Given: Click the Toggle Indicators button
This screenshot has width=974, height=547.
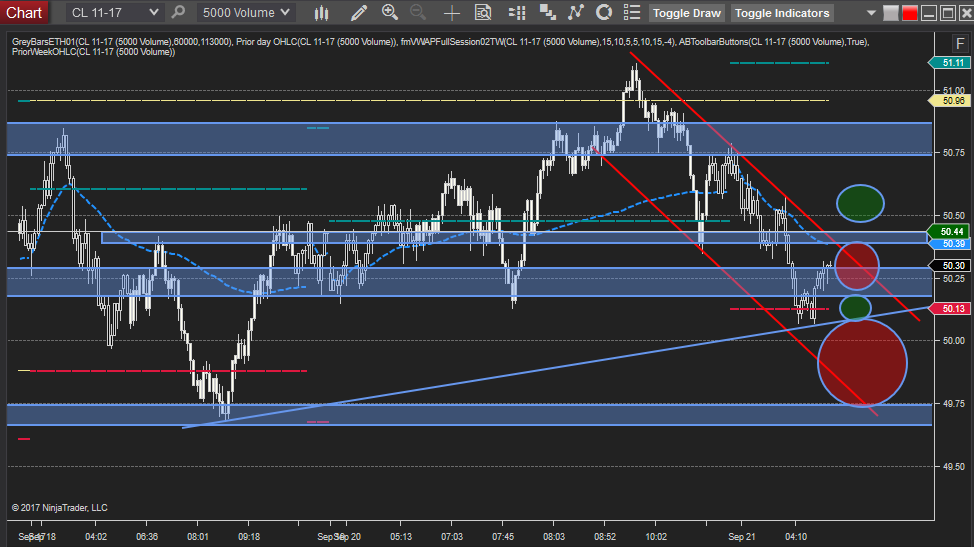Looking at the screenshot, I should coord(782,13).
